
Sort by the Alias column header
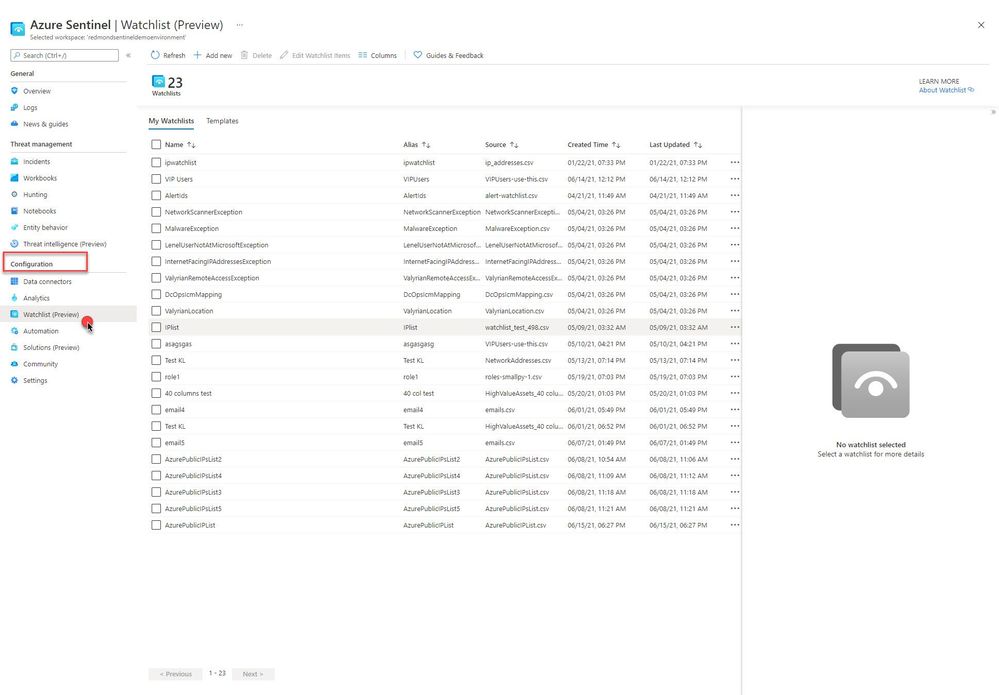click(417, 145)
